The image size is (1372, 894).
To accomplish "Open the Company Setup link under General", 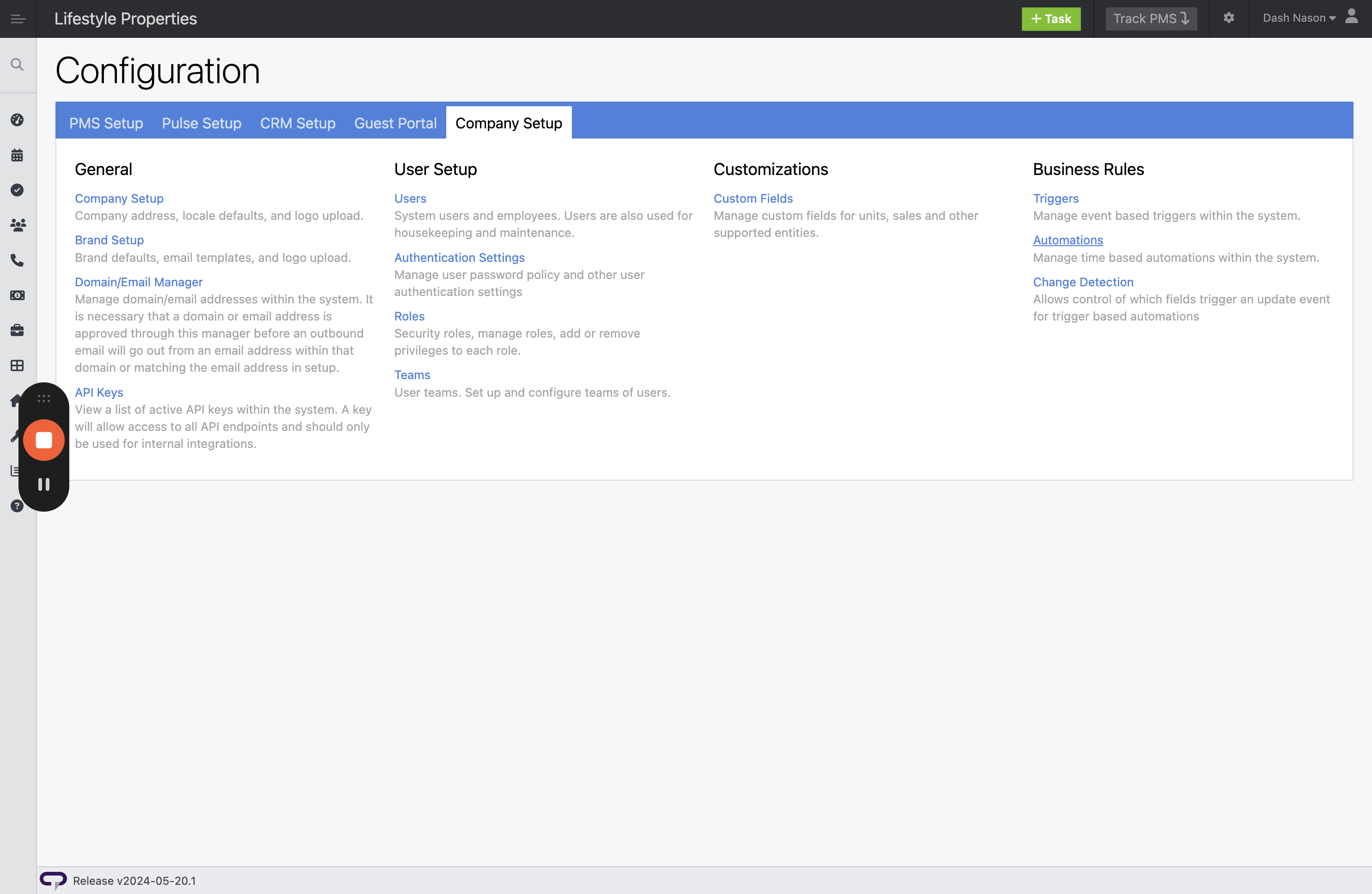I will click(119, 198).
